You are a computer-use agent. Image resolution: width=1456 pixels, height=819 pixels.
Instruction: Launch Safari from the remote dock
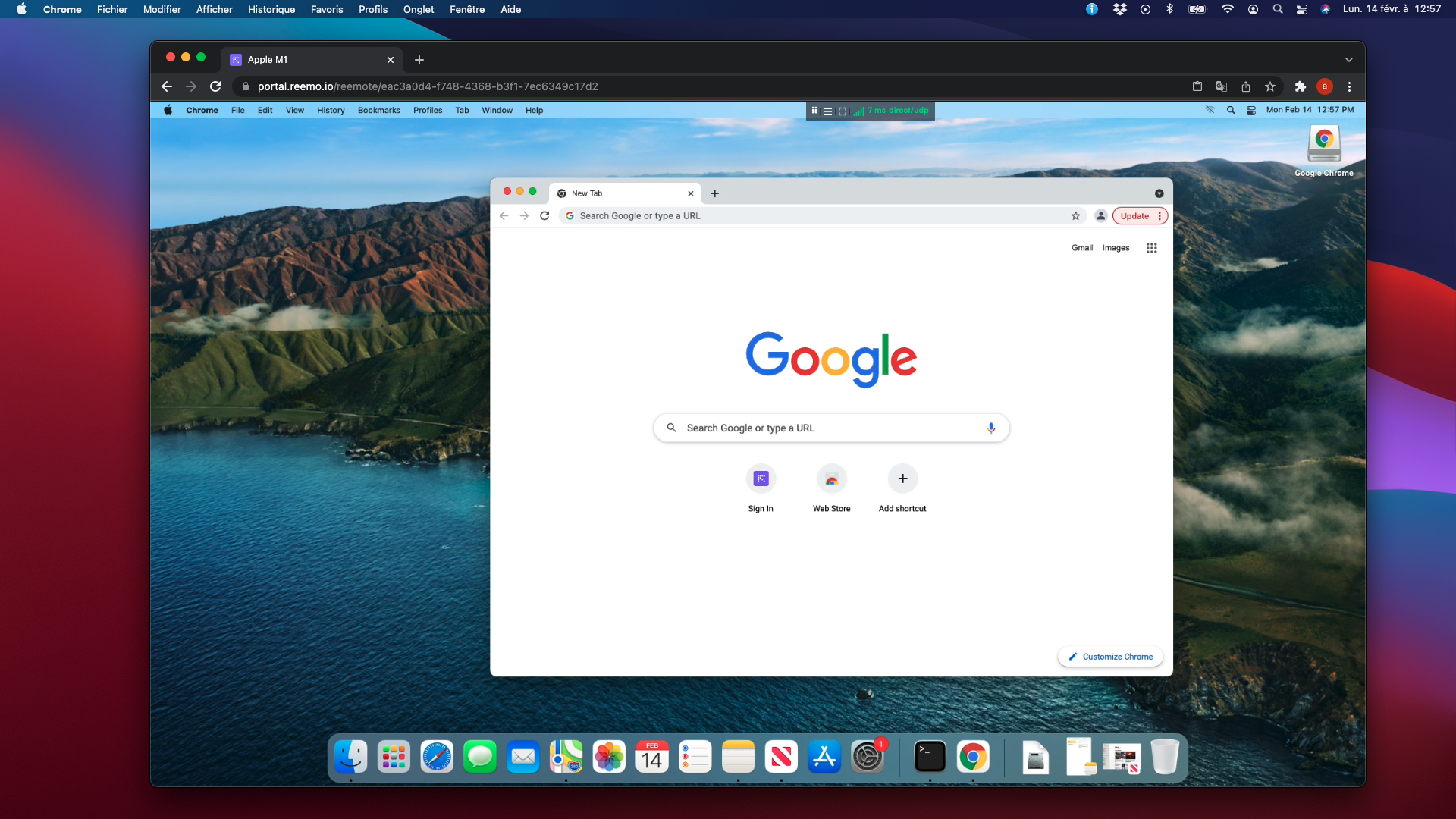[x=437, y=757]
